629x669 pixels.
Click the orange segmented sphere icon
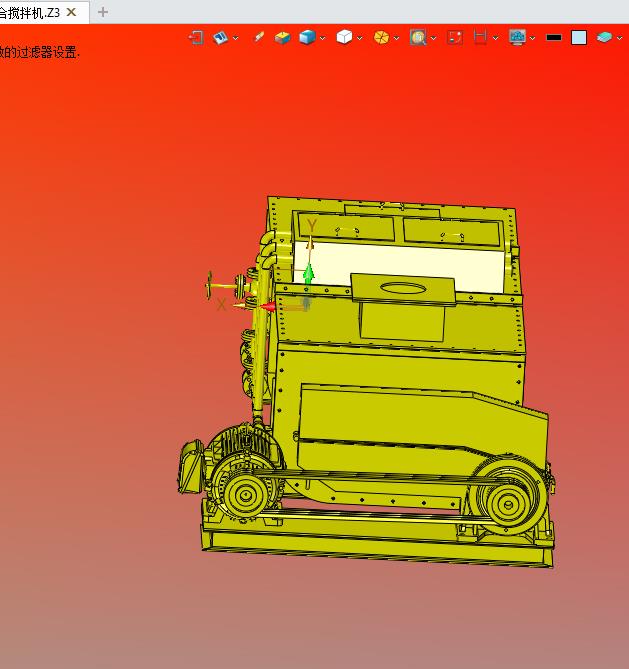click(381, 38)
